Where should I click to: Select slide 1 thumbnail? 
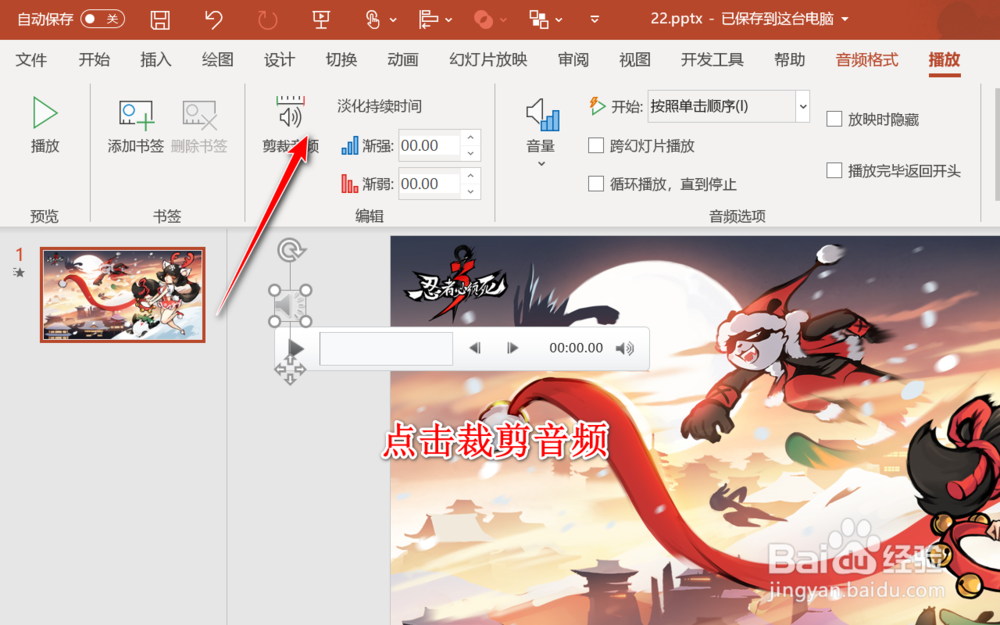122,295
